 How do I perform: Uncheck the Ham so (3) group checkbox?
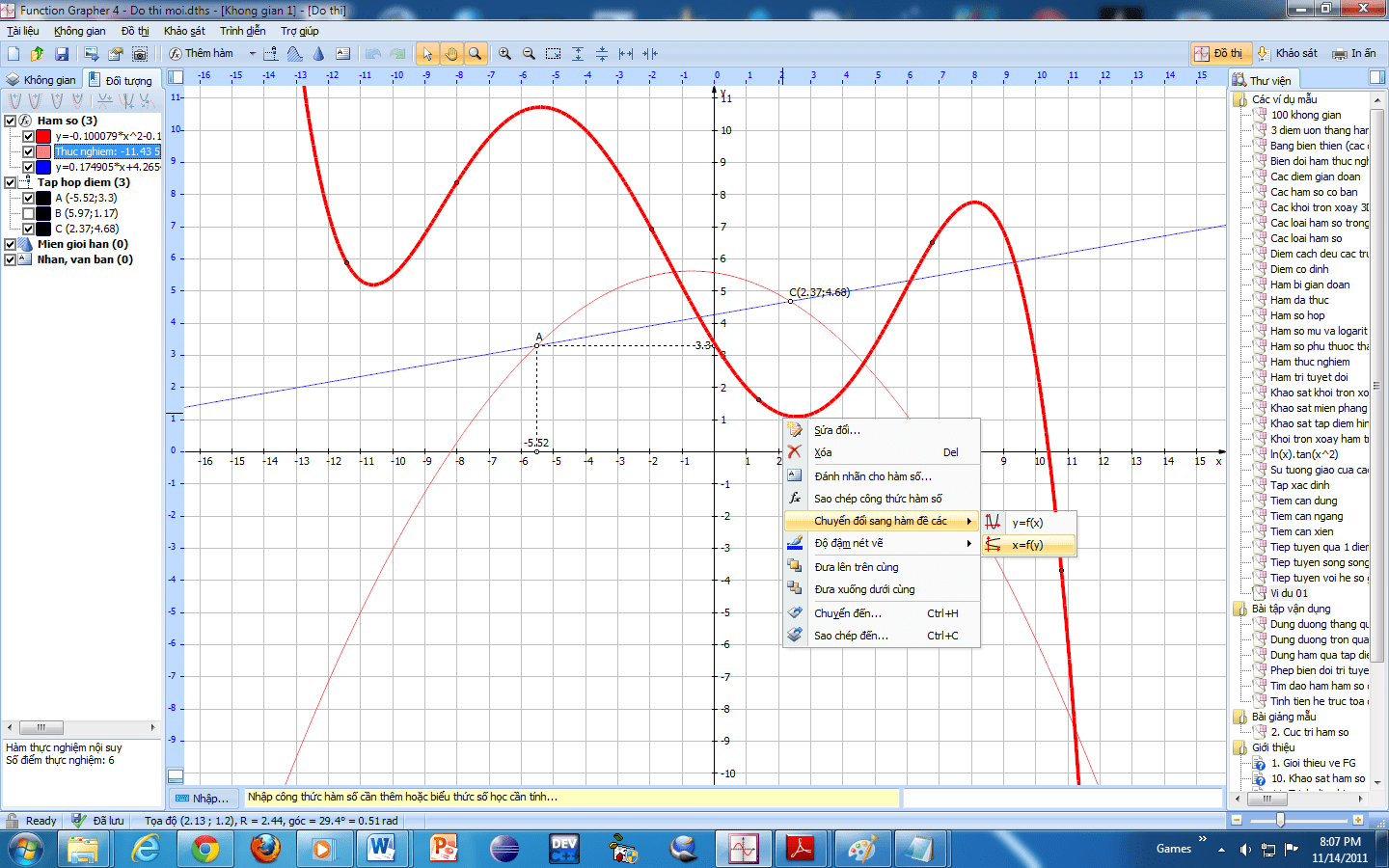click(x=11, y=121)
